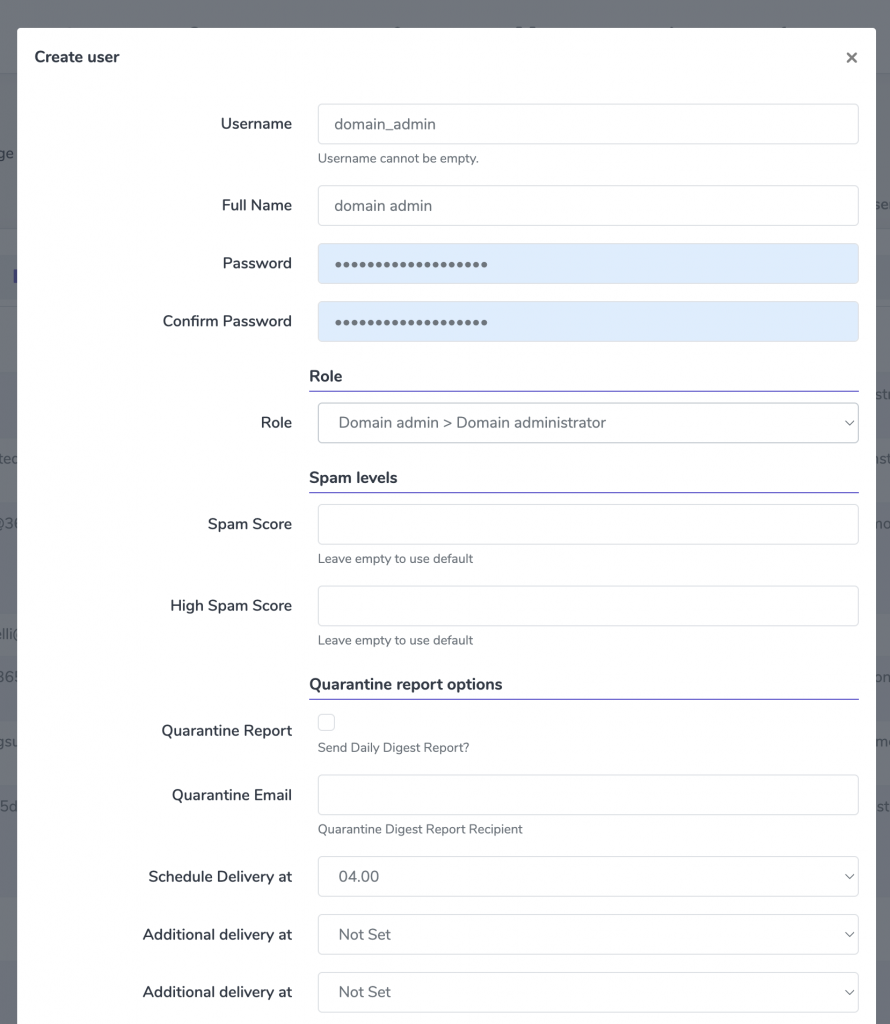Click the Spam Score input
This screenshot has height=1024, width=890.
(x=588, y=524)
